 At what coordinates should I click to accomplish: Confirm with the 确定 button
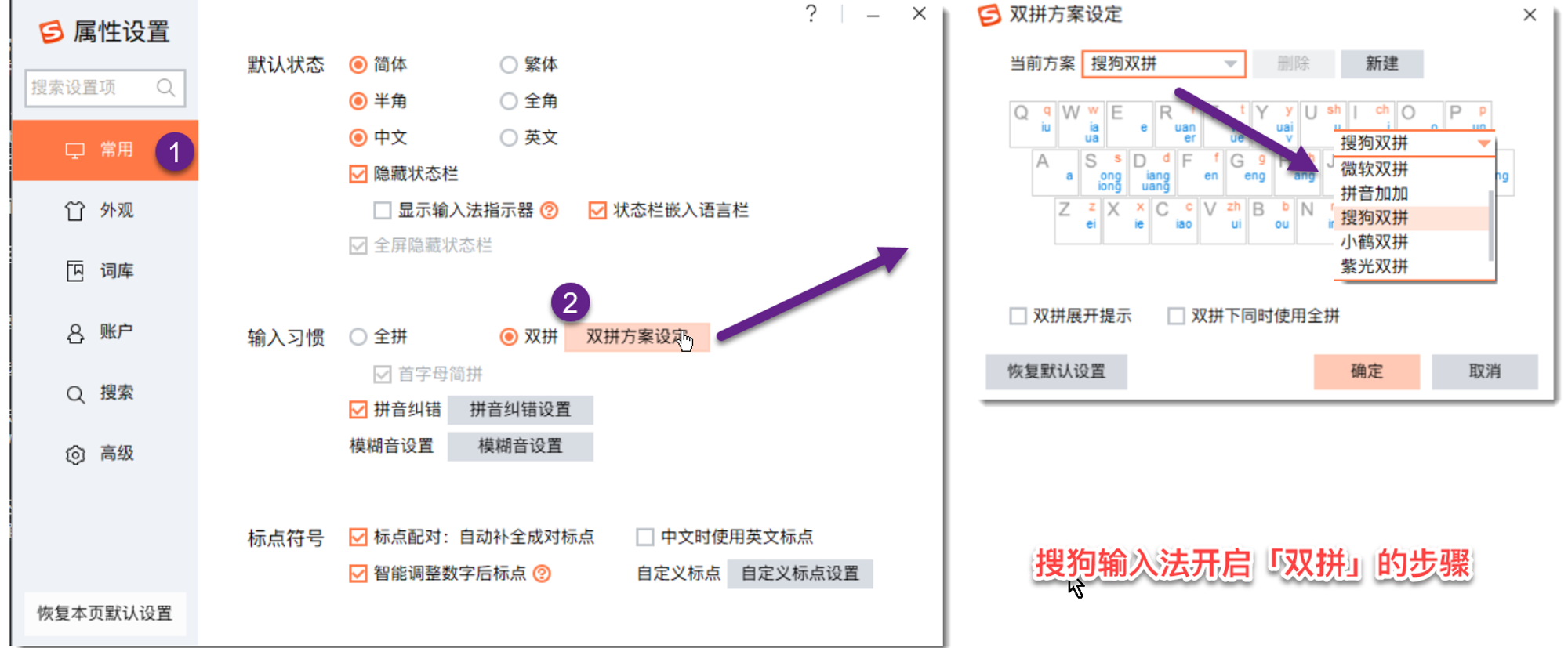(x=1367, y=371)
